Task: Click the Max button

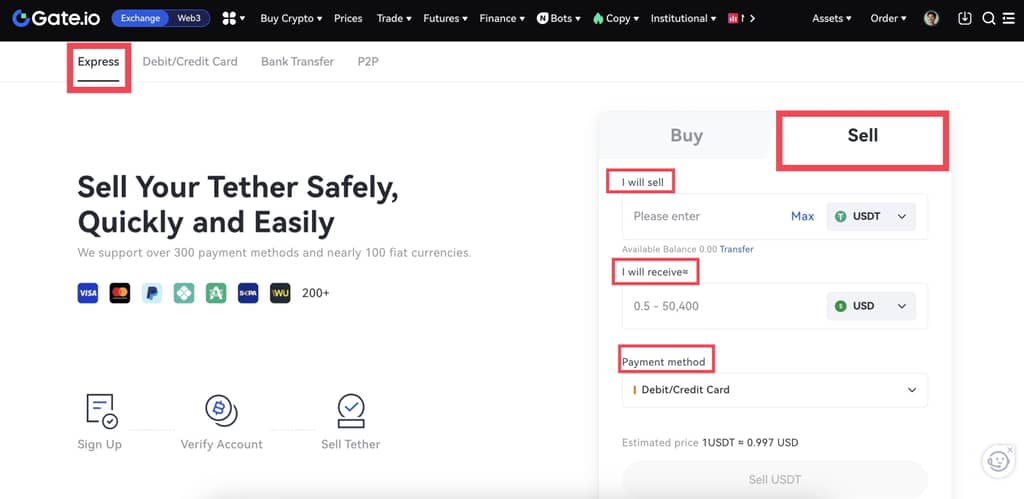Action: 802,216
